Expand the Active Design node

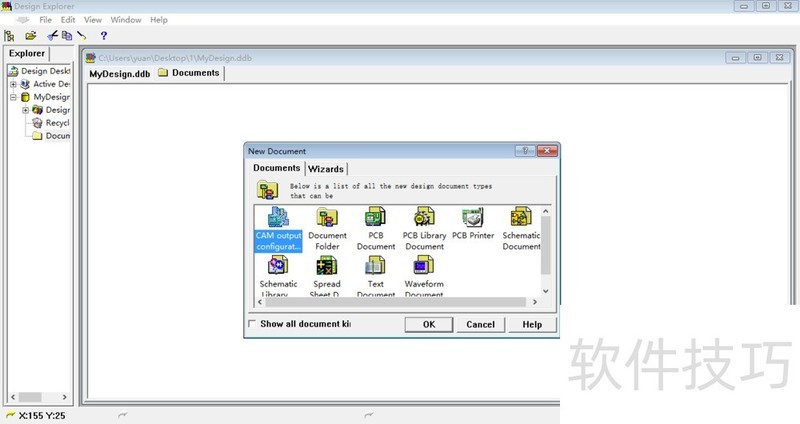point(14,84)
